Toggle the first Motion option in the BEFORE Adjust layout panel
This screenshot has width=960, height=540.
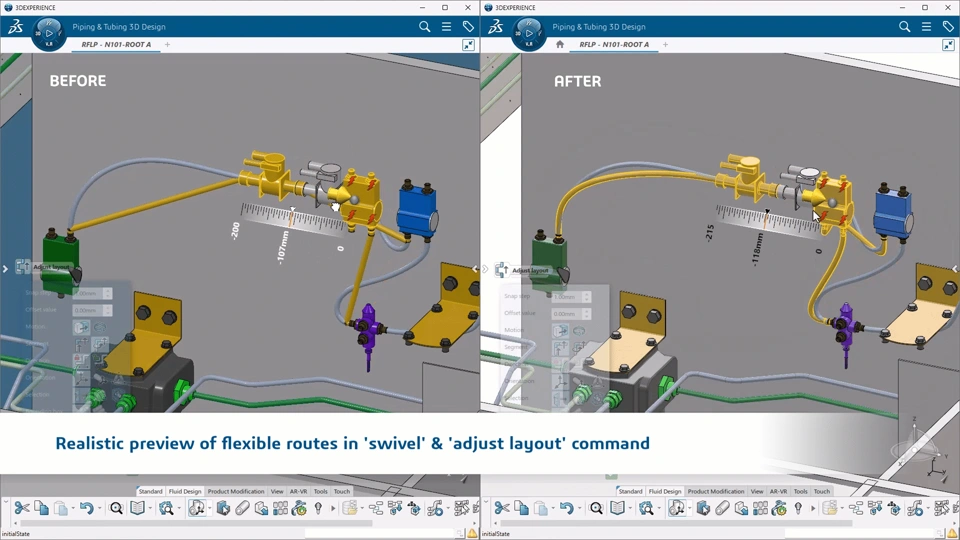[81, 327]
